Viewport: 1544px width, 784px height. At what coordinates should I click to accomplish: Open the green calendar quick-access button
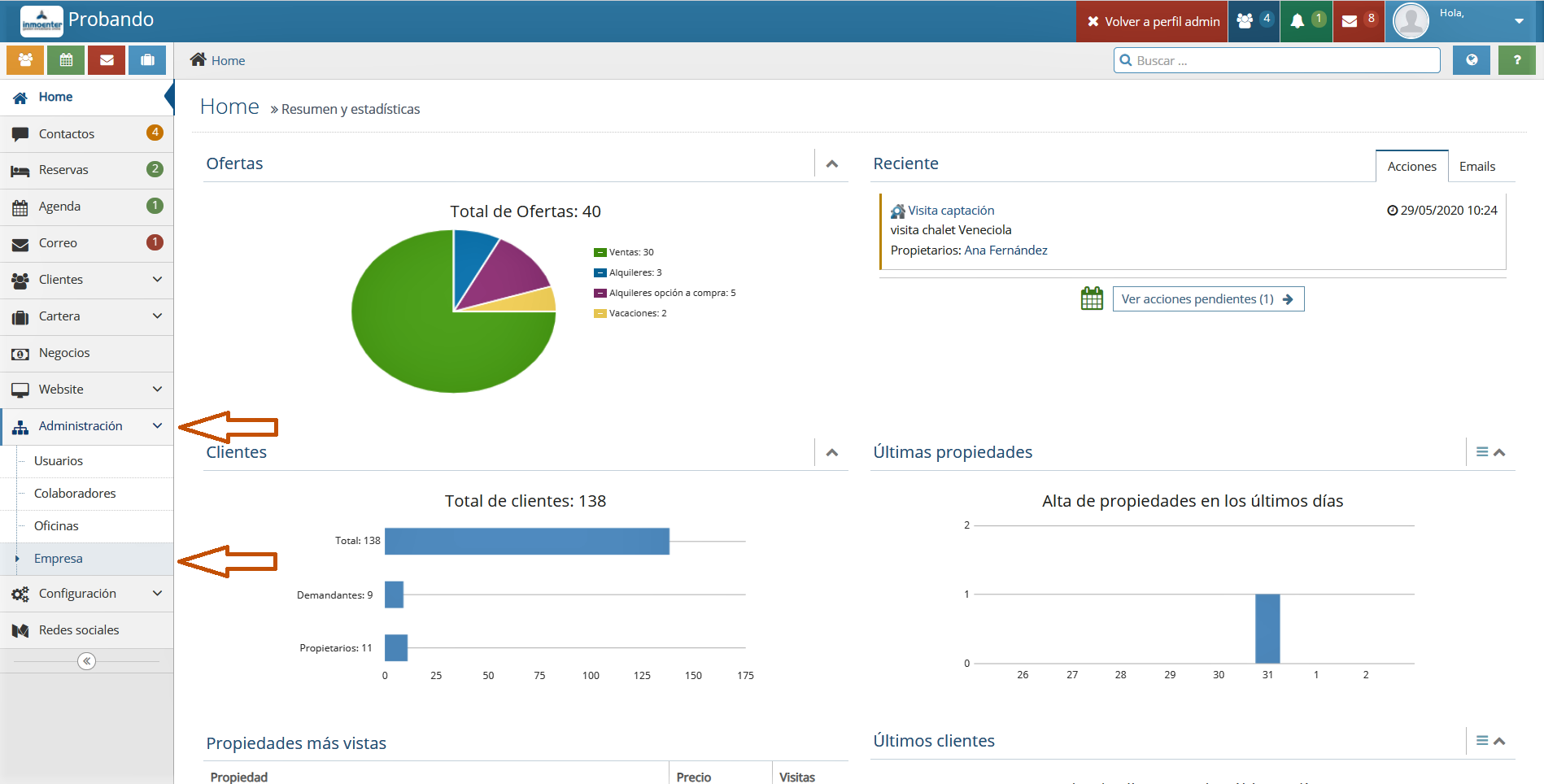coord(66,60)
